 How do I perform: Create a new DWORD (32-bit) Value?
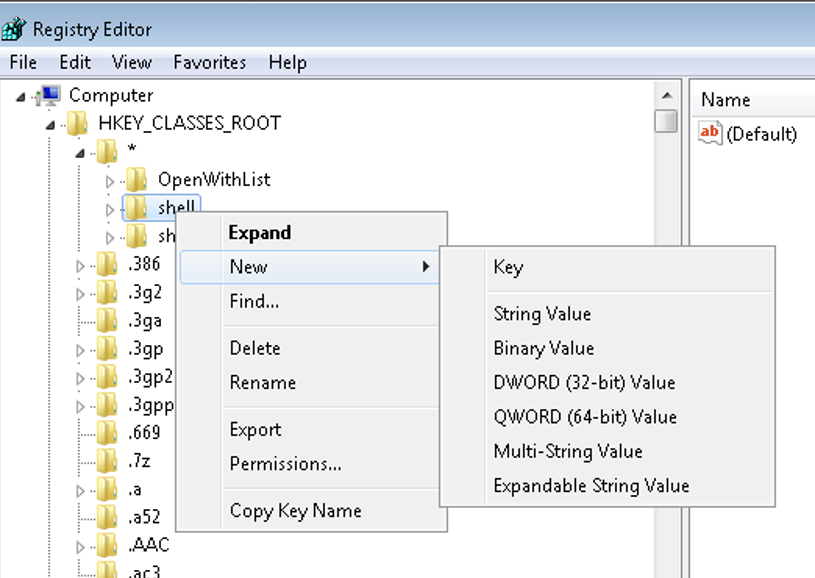pos(607,383)
